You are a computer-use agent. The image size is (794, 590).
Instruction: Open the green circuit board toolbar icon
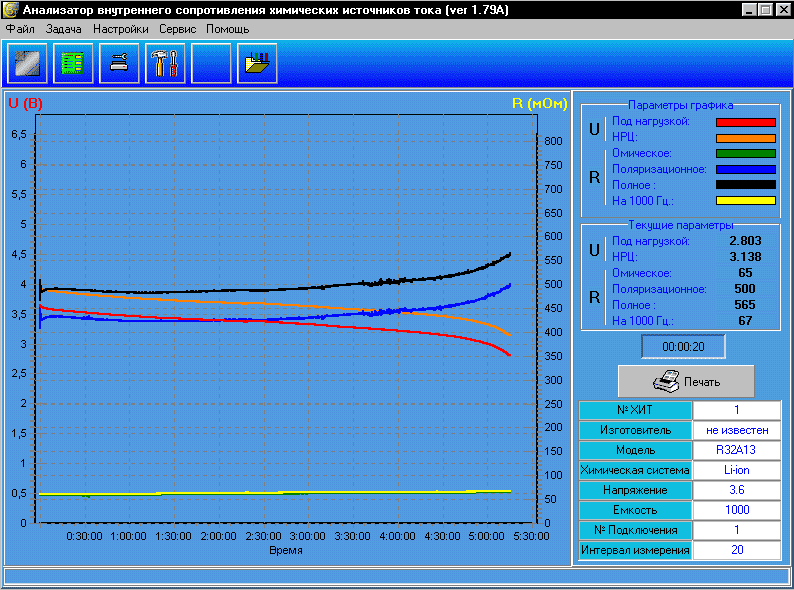click(73, 63)
